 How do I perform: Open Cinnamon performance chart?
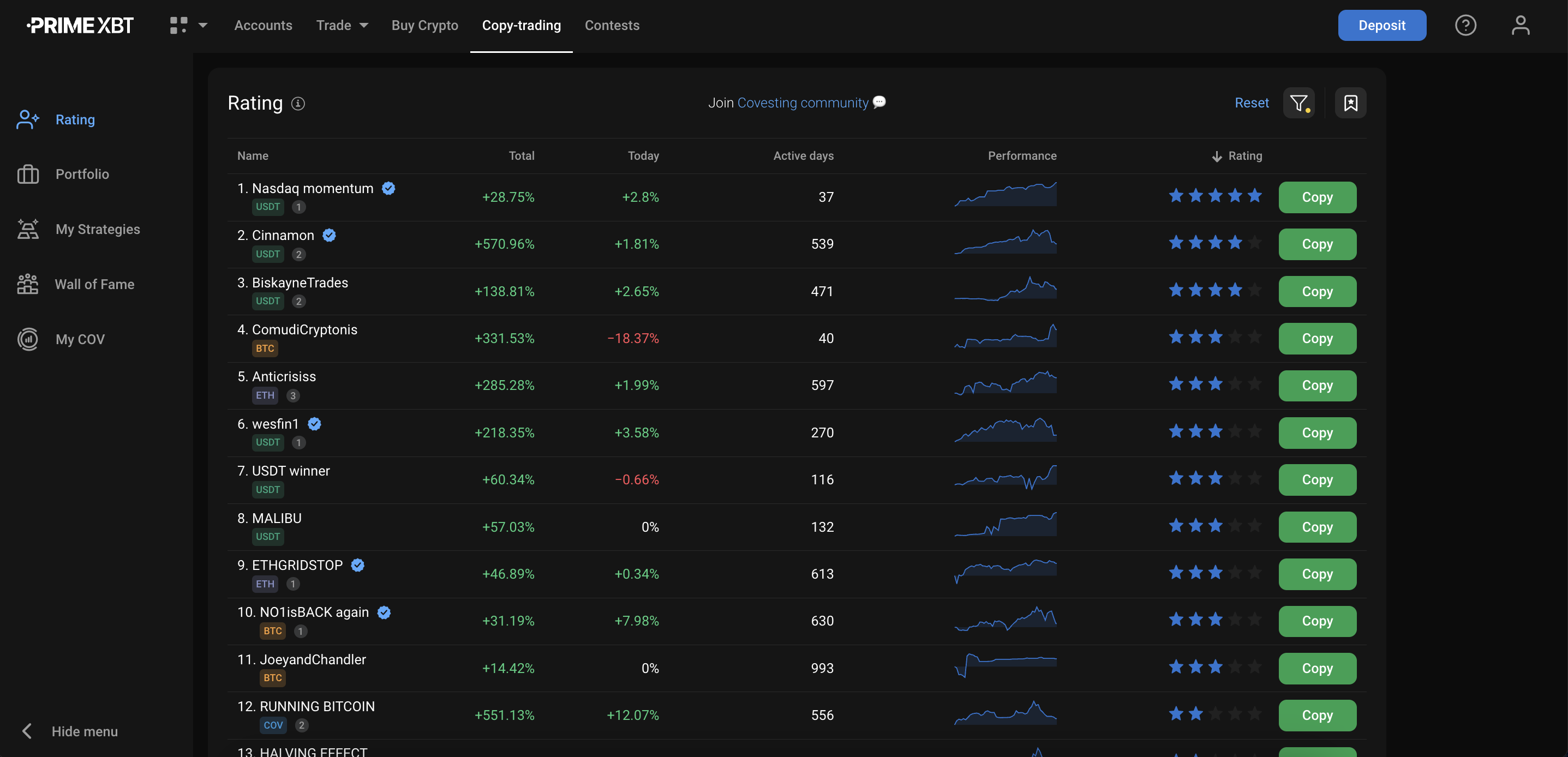pos(1005,241)
